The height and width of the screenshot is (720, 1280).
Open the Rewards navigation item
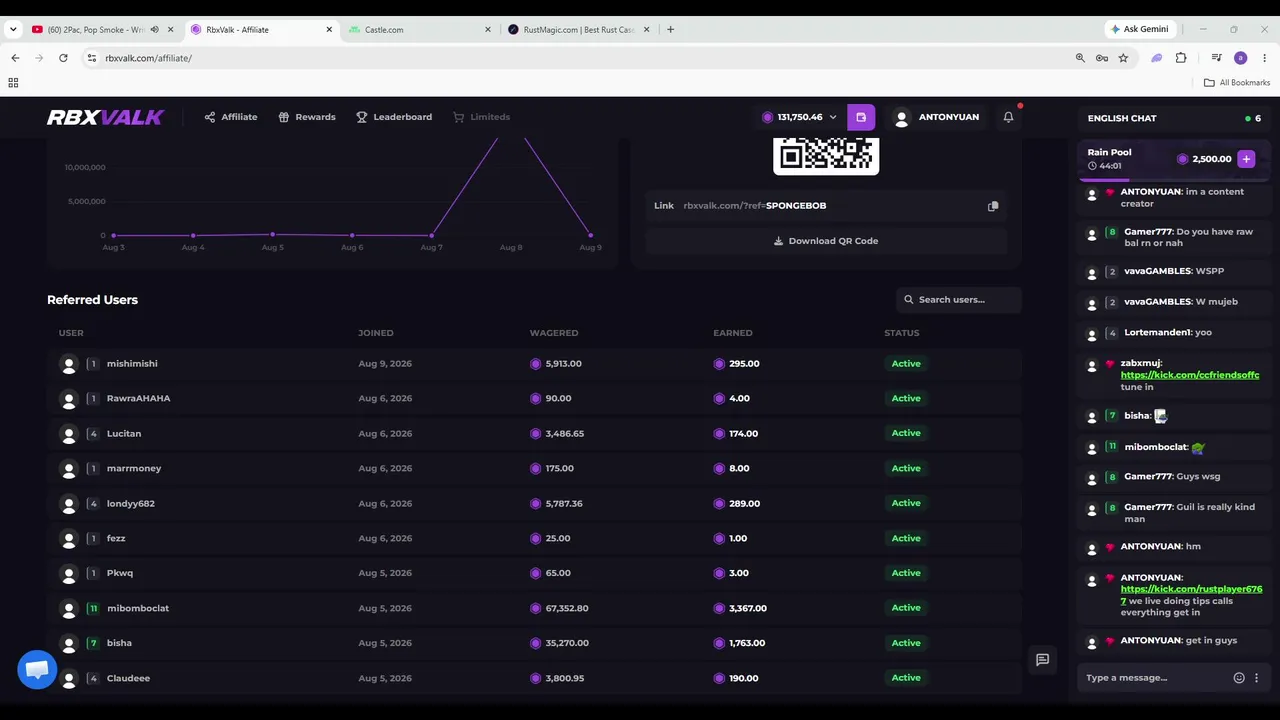coord(307,117)
